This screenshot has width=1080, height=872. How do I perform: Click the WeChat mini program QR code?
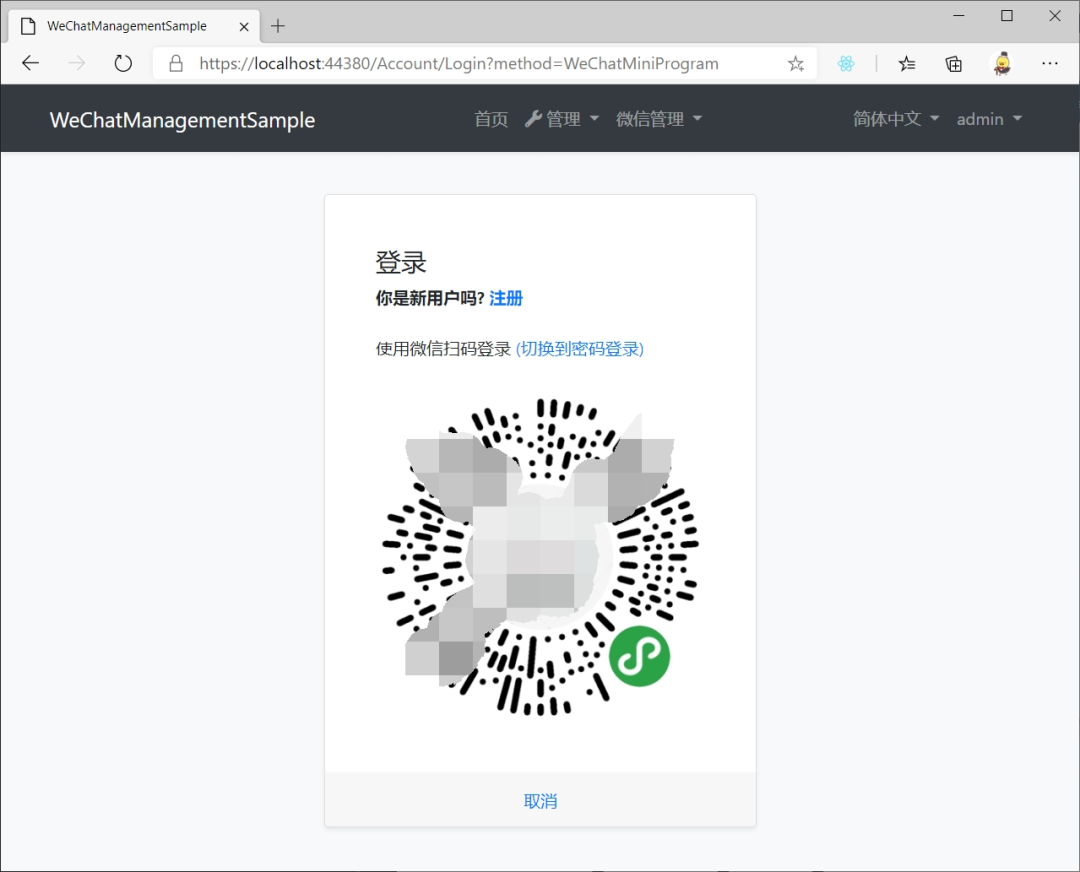pyautogui.click(x=541, y=557)
